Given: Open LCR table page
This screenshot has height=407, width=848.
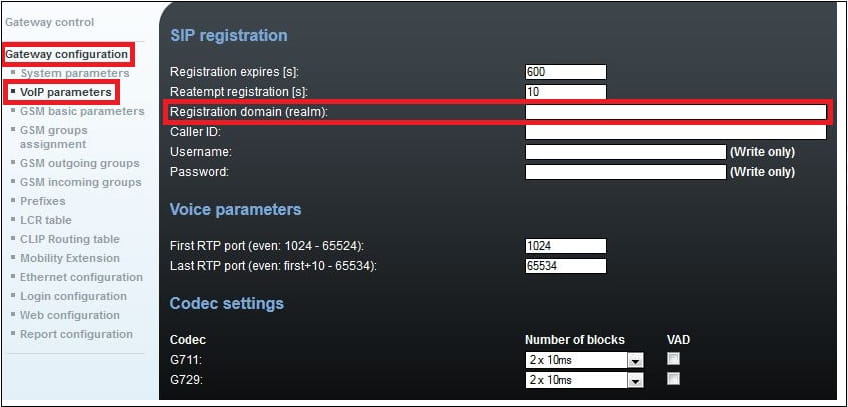Looking at the screenshot, I should tap(45, 220).
